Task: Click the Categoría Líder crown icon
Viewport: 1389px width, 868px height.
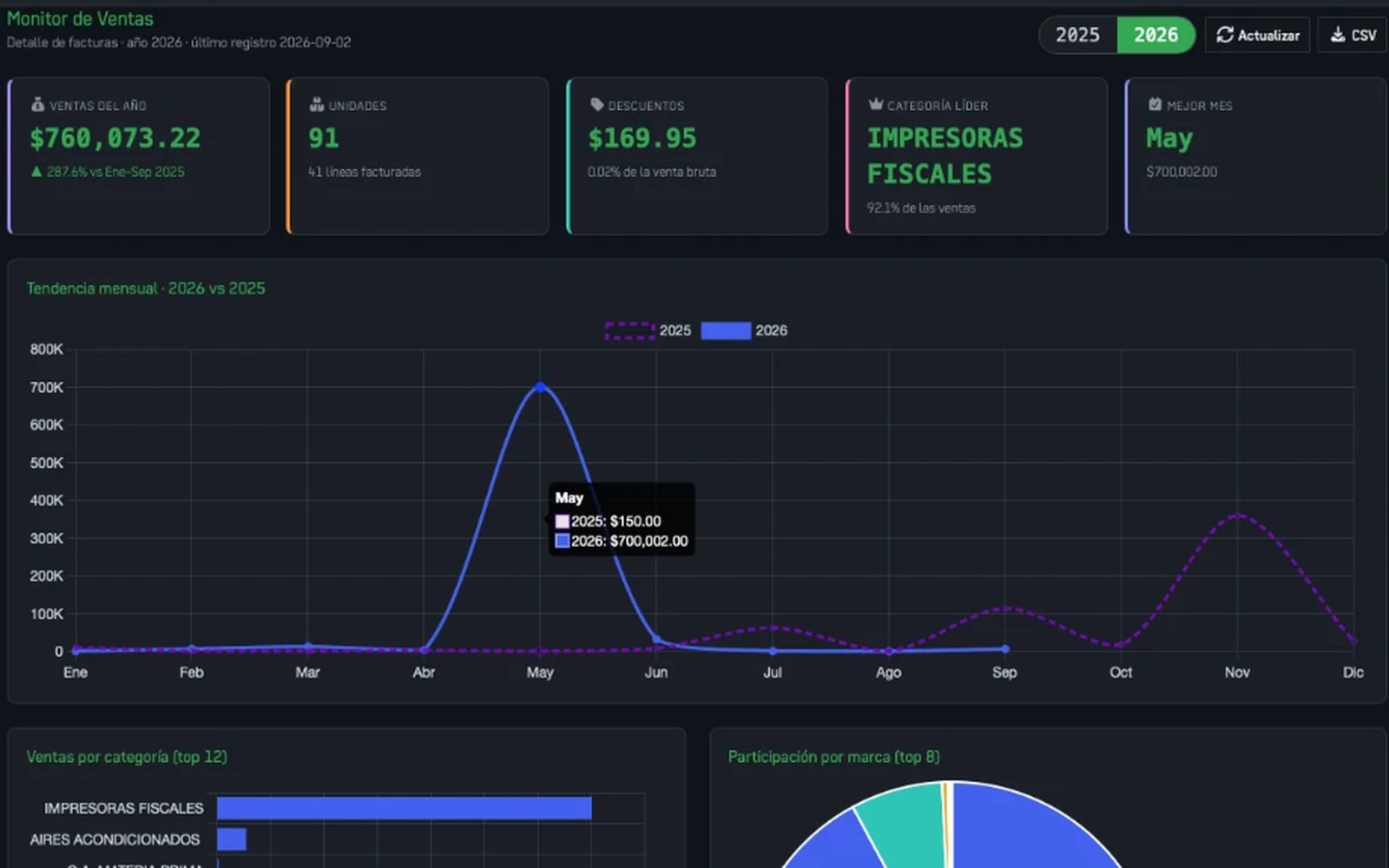Action: point(876,104)
